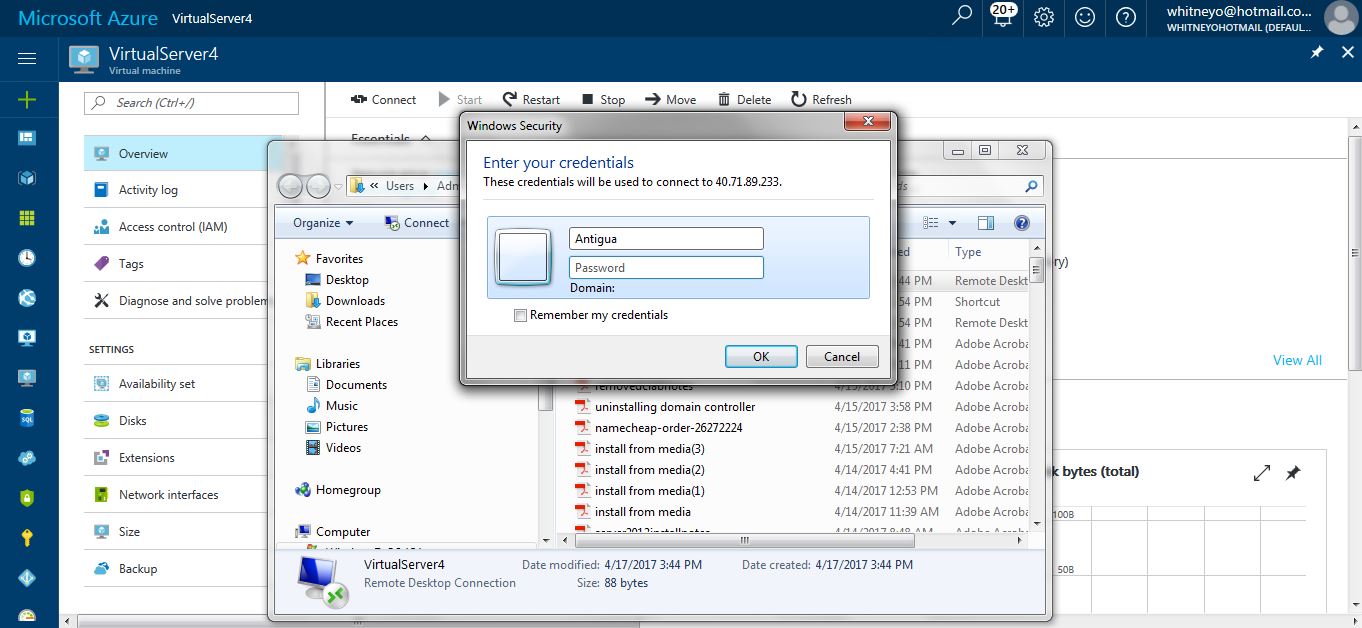This screenshot has height=628, width=1362.
Task: Select Downloads under Favorites
Action: pyautogui.click(x=345, y=301)
